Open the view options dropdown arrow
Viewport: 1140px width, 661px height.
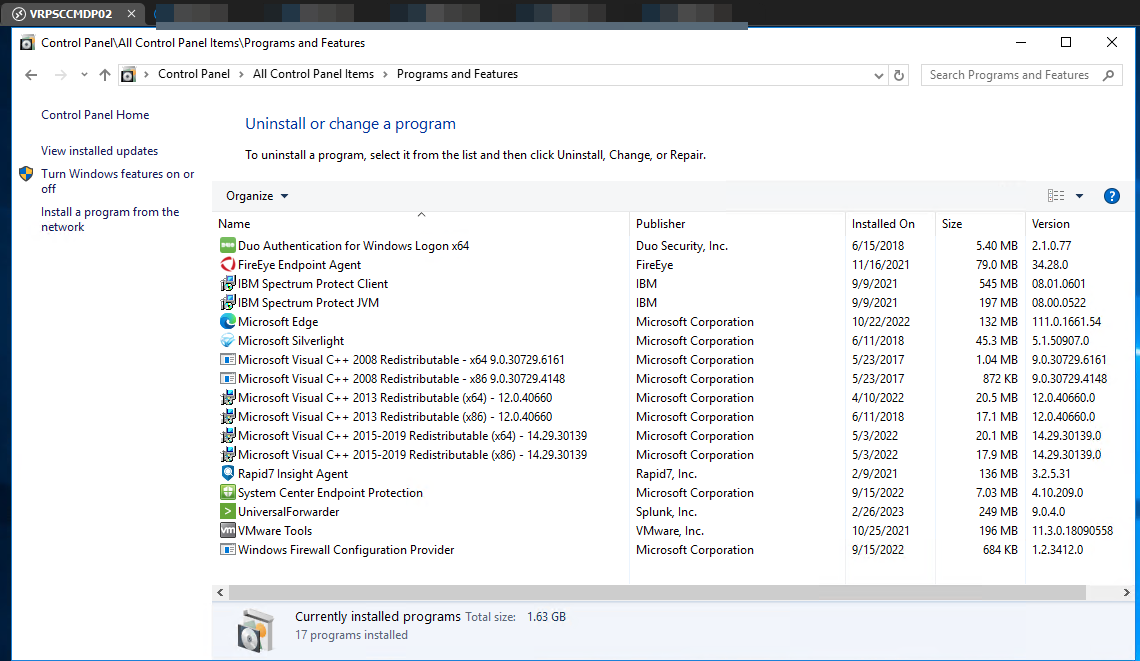pyautogui.click(x=1079, y=196)
